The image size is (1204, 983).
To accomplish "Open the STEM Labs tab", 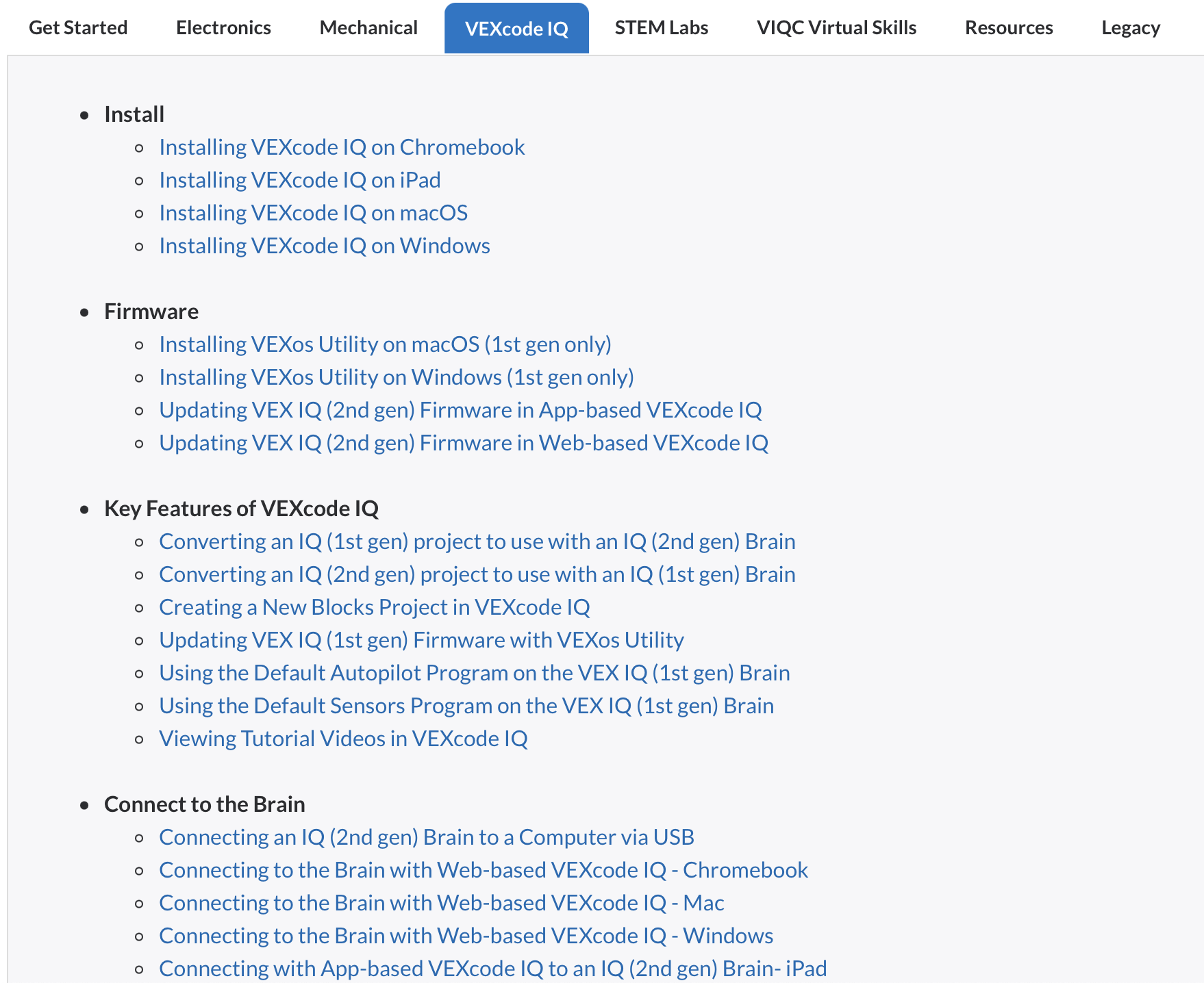I will pos(661,27).
